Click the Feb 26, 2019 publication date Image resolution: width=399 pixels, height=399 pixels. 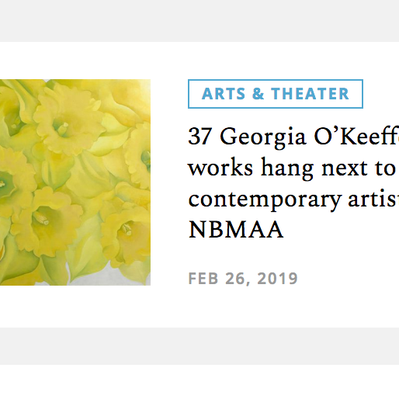243,279
